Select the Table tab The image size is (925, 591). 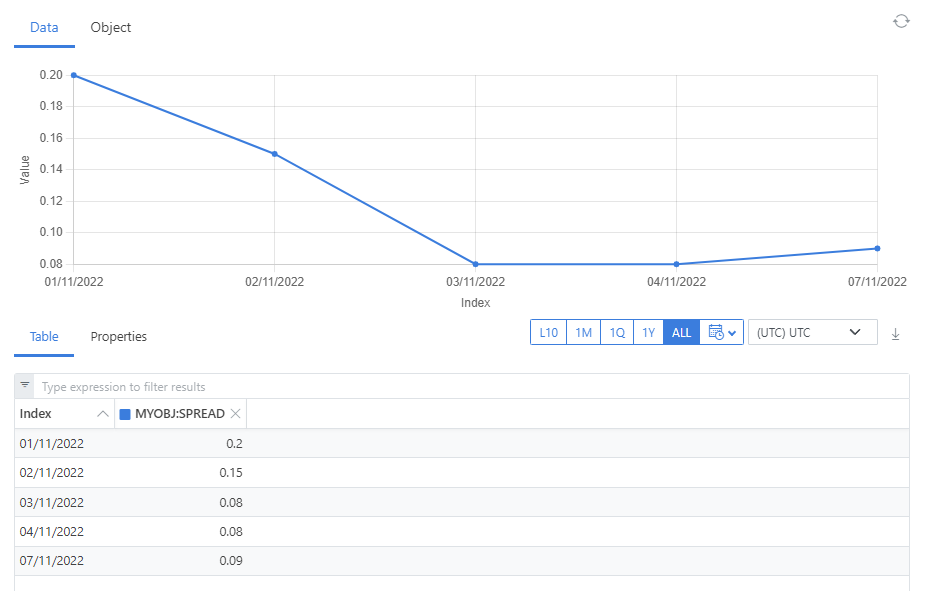point(44,337)
